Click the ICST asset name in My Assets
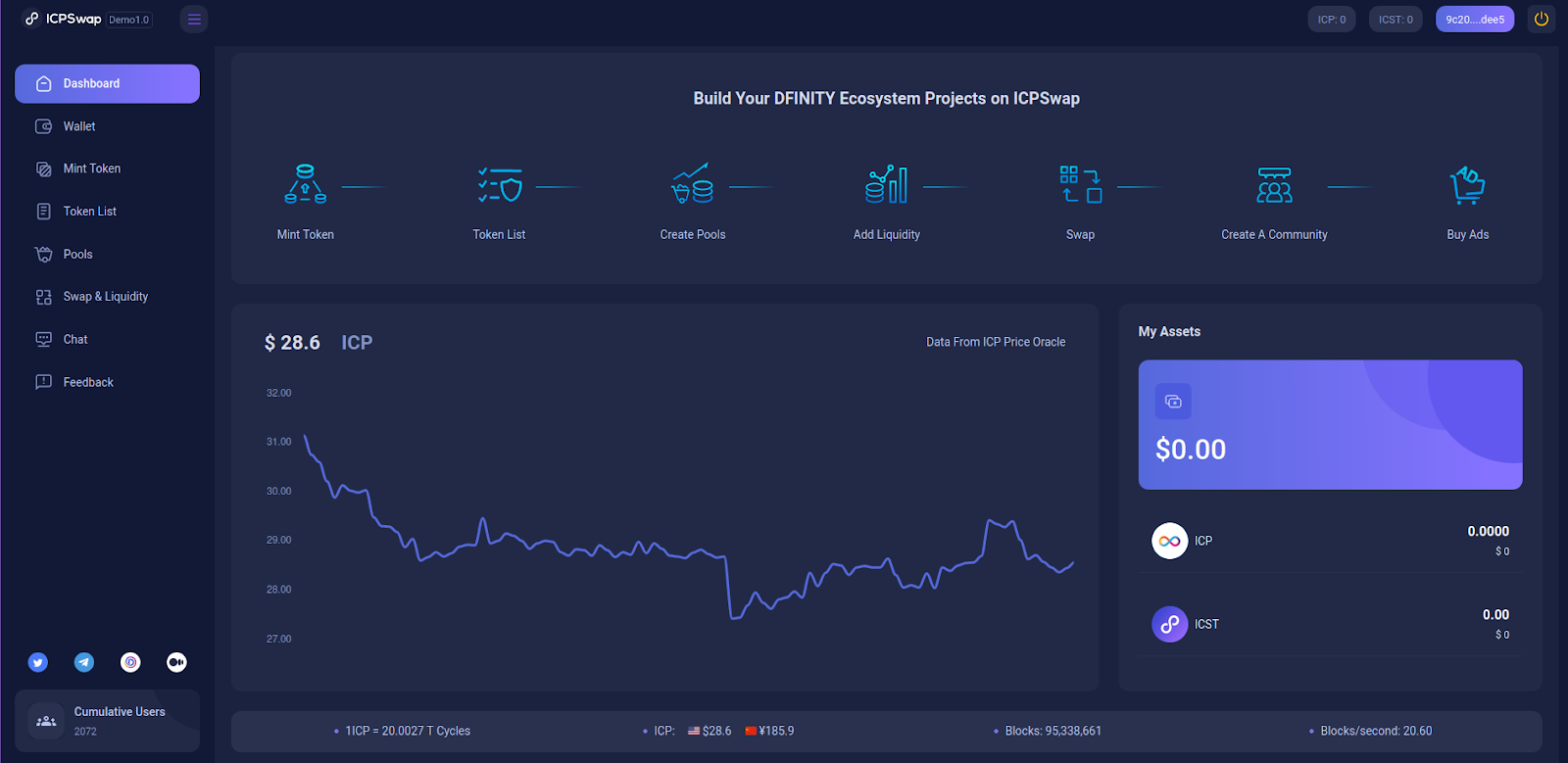This screenshot has height=763, width=1568. click(x=1206, y=624)
